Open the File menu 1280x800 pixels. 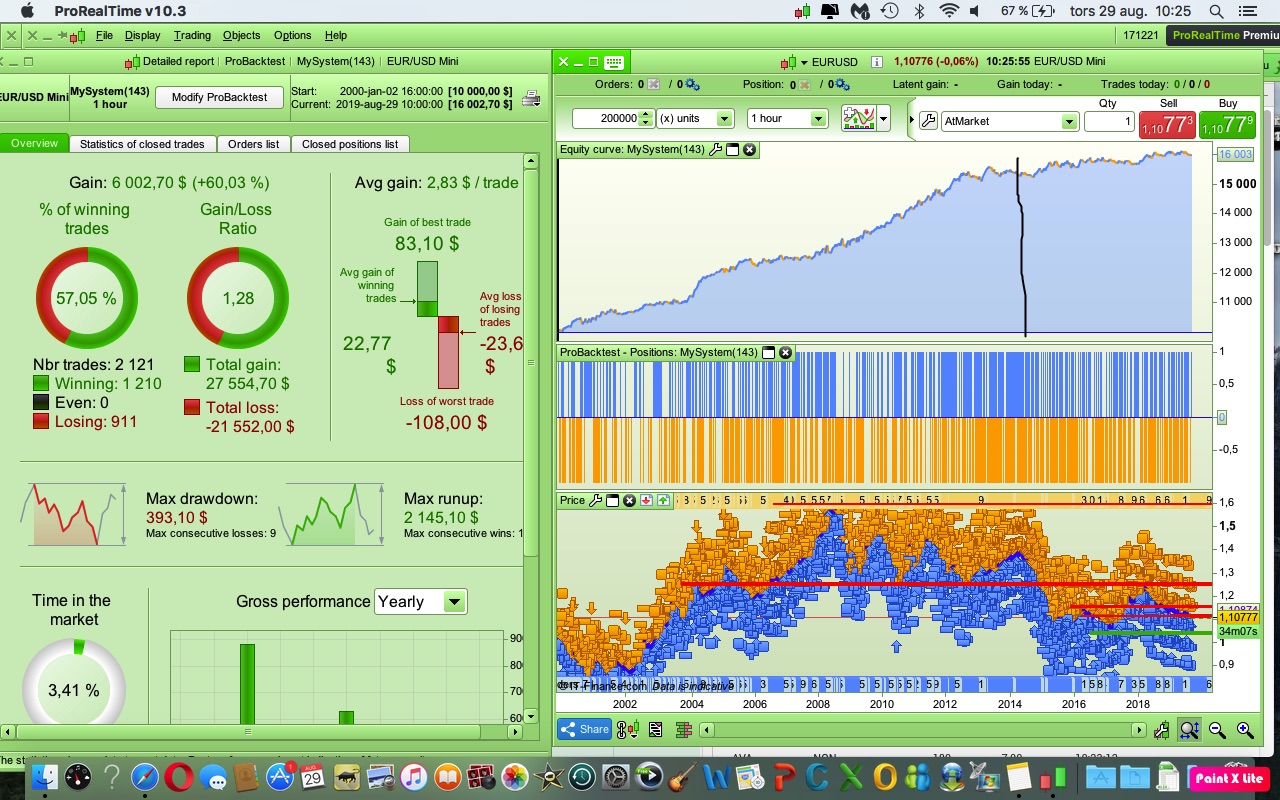point(104,35)
